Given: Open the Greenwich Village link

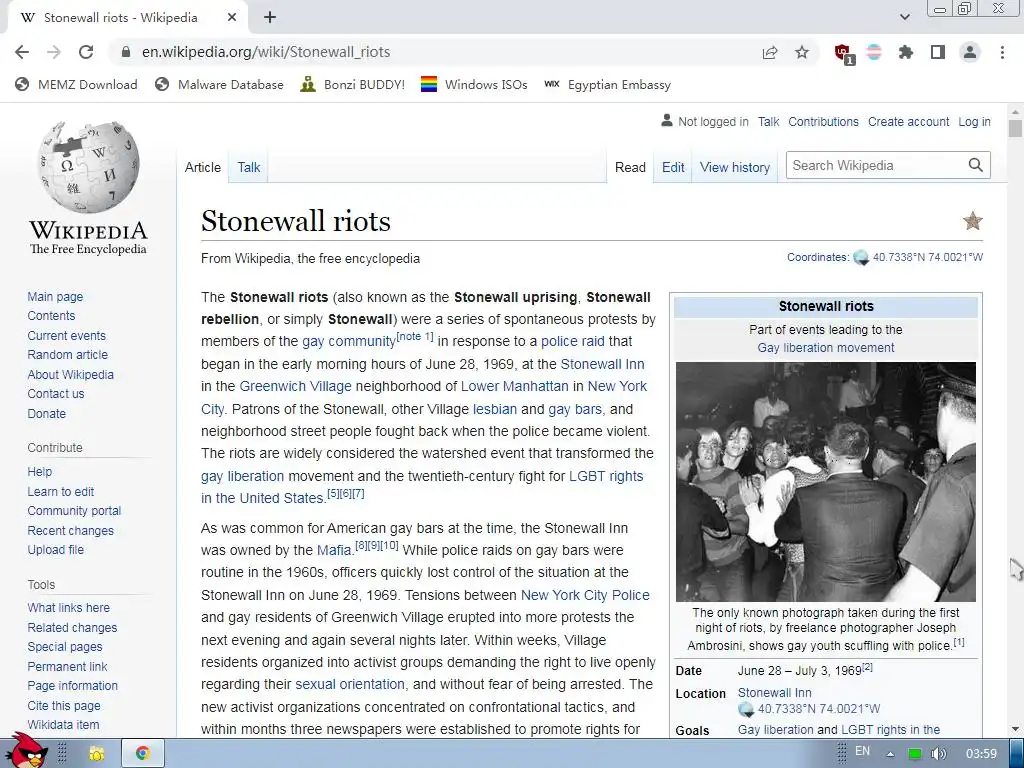Looking at the screenshot, I should (295, 386).
